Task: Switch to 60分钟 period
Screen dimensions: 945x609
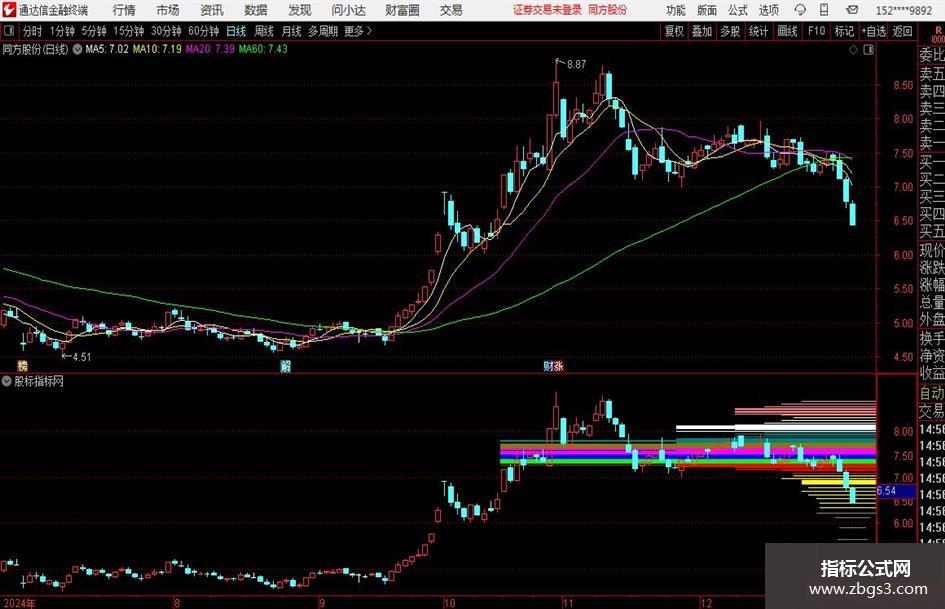Action: pos(203,31)
